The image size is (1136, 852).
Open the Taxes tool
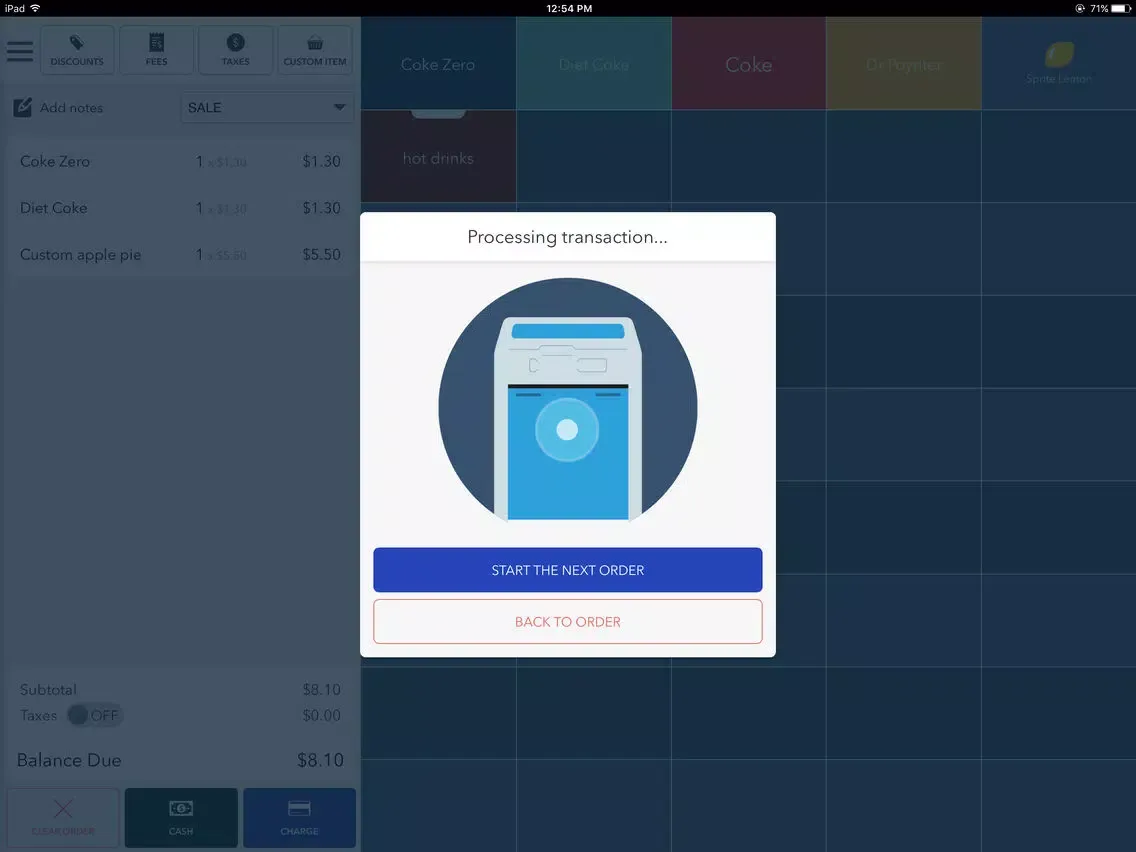point(235,50)
